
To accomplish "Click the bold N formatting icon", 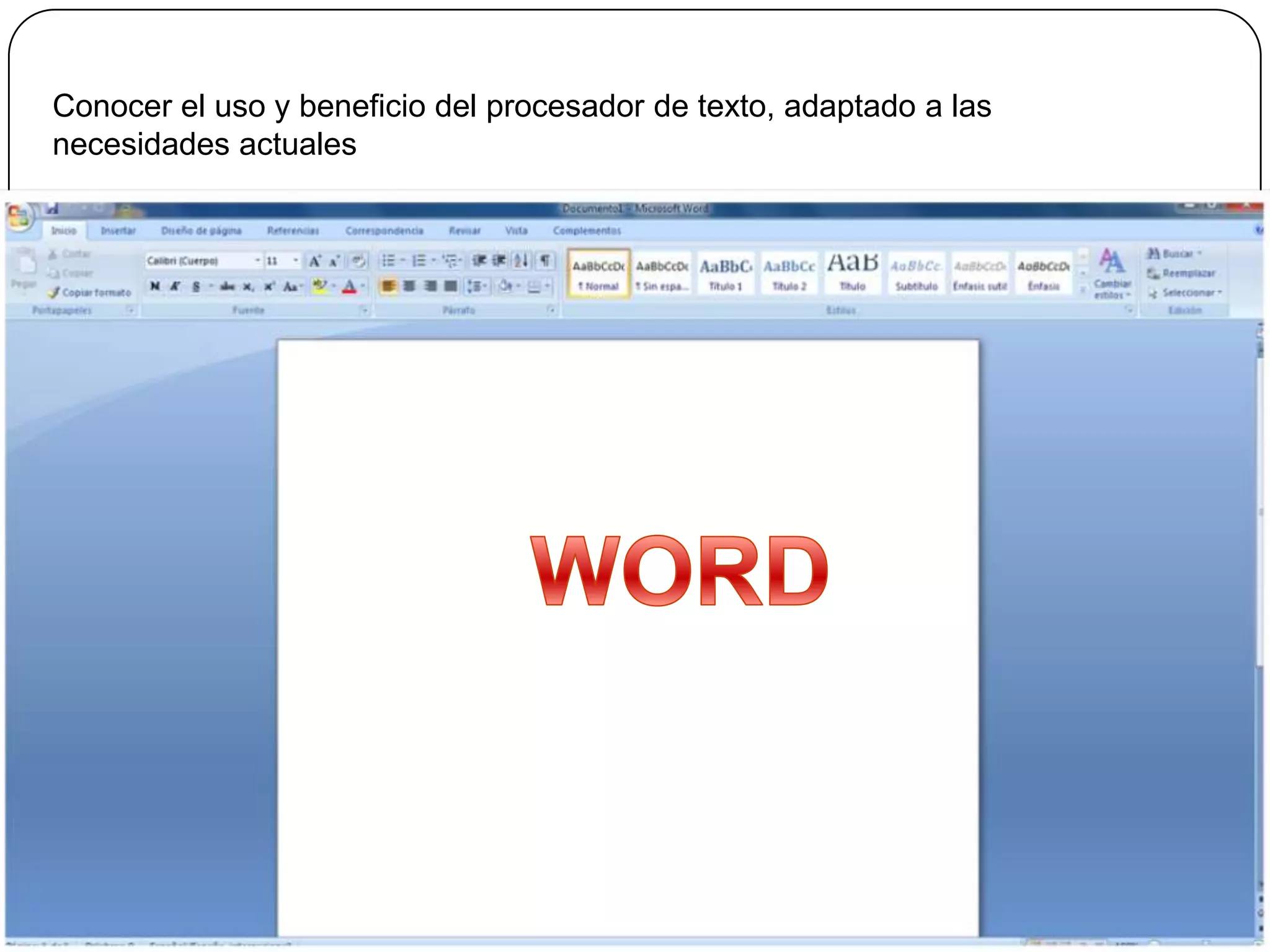I will coord(155,286).
